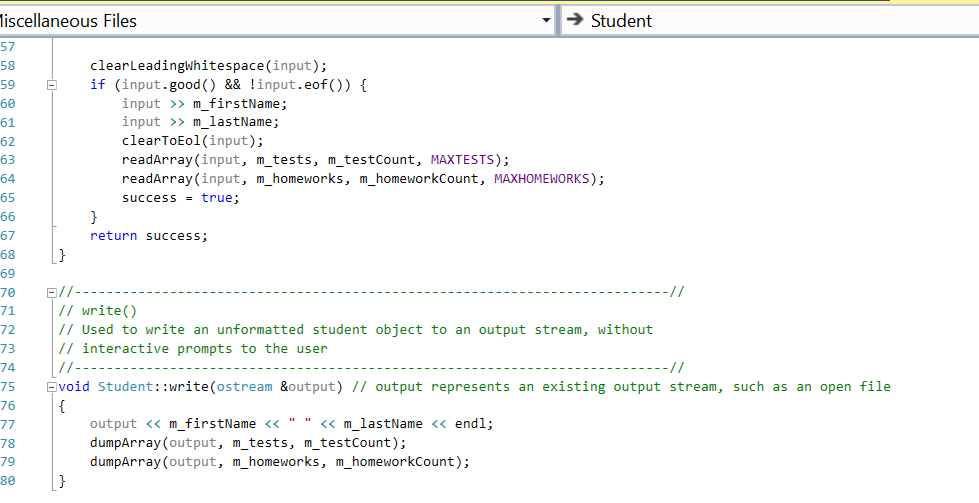
Task: Click the arrow icon beside Student
Action: [x=574, y=20]
